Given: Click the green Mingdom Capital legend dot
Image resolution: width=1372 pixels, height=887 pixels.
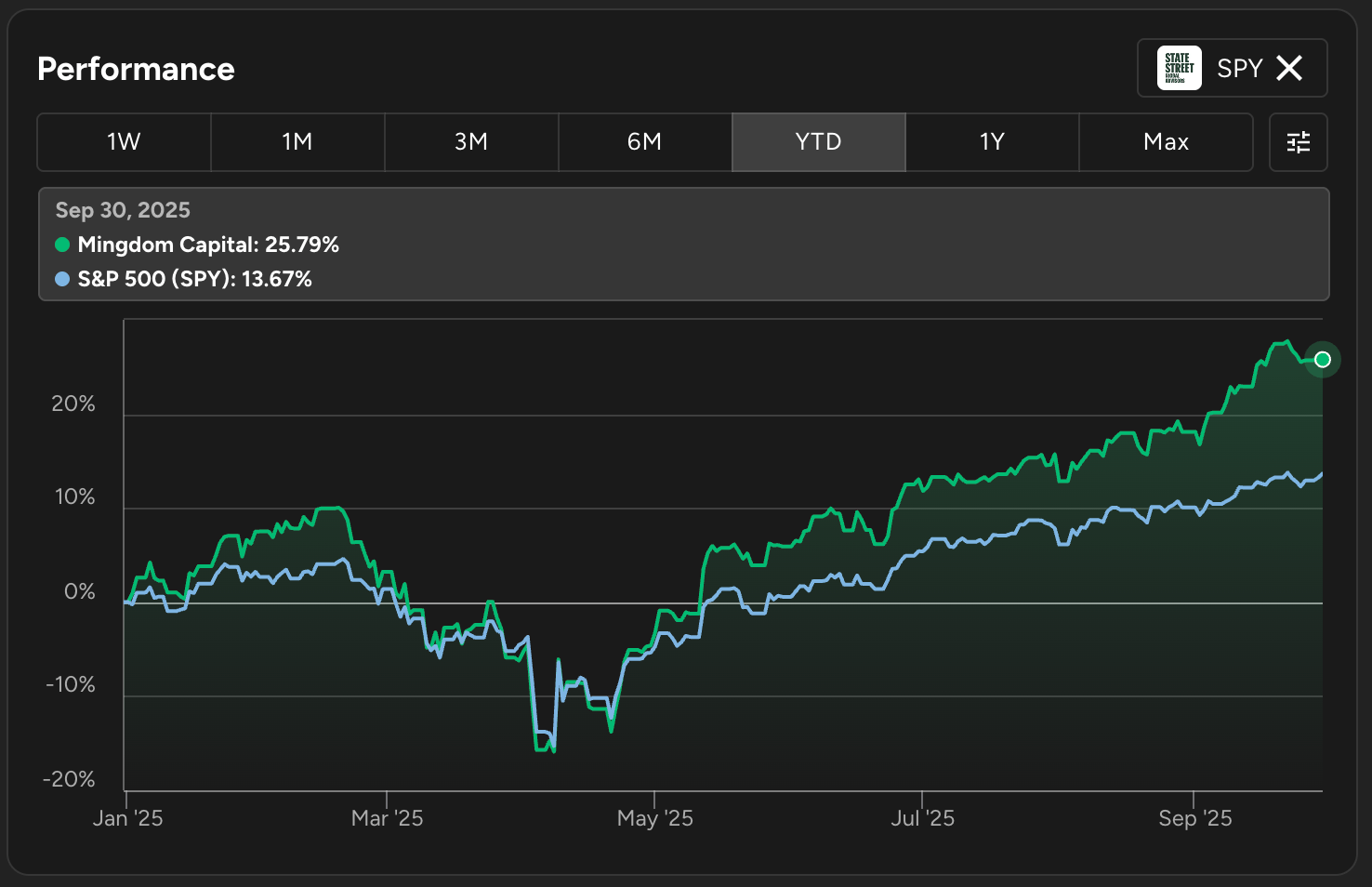Looking at the screenshot, I should point(62,245).
